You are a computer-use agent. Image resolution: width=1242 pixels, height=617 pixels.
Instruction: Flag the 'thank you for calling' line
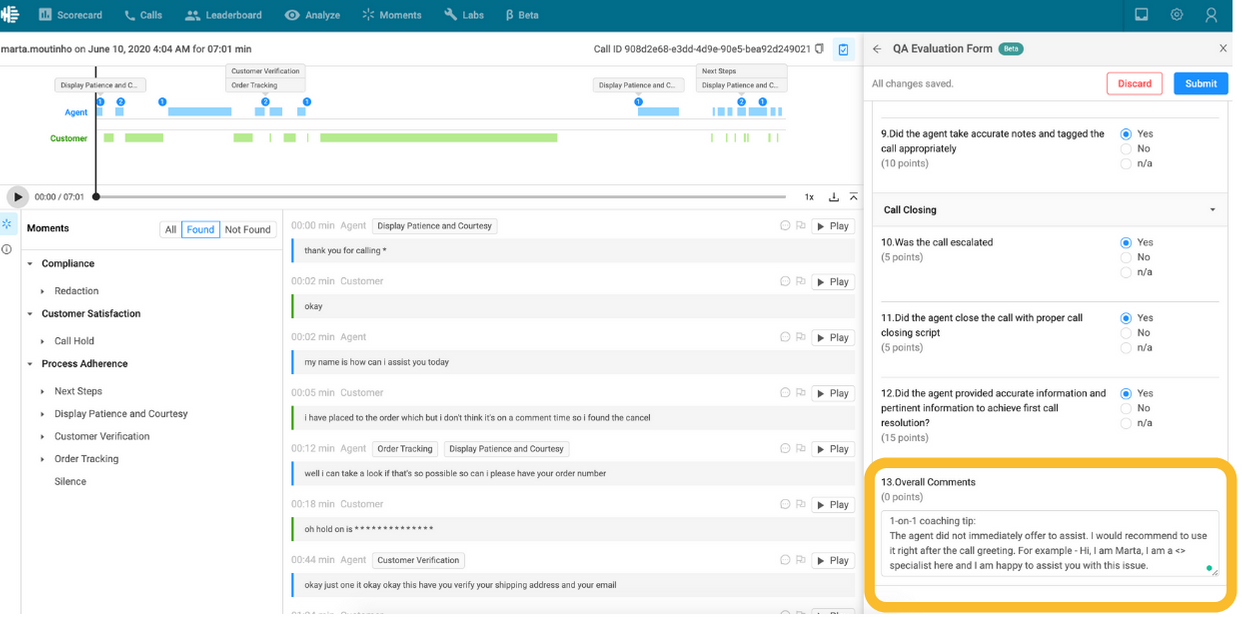click(x=800, y=226)
